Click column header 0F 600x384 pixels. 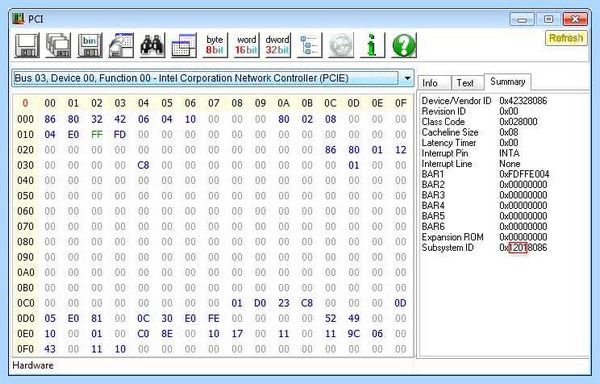401,103
